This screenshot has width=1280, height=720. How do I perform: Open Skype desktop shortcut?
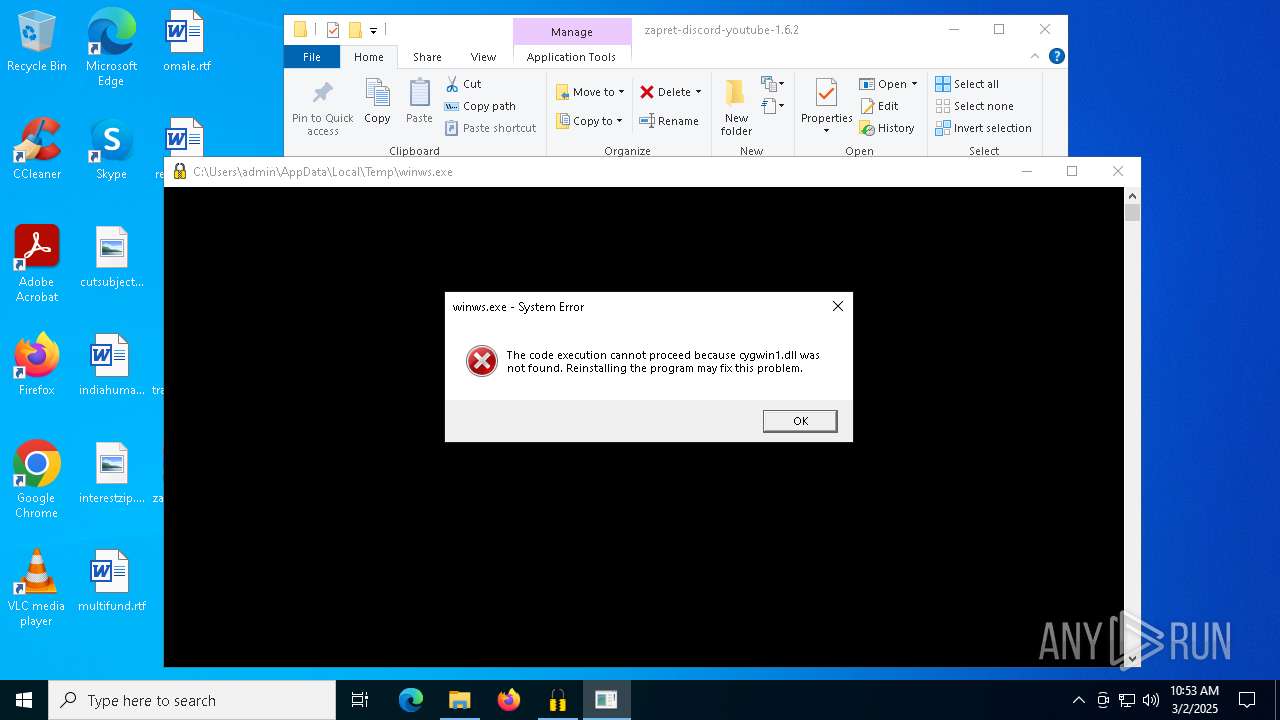(111, 150)
